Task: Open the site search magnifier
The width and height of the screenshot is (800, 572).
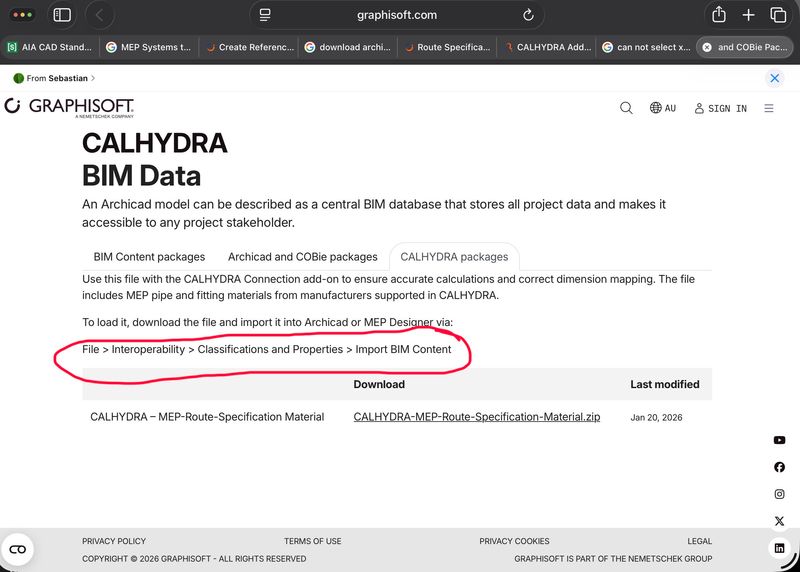Action: 626,108
